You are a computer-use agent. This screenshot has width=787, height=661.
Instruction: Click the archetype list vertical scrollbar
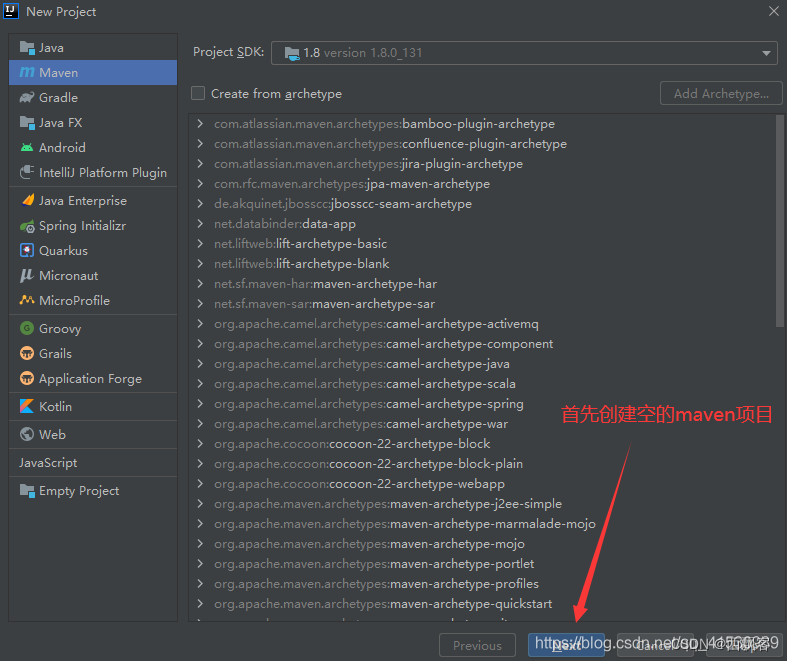click(x=779, y=221)
